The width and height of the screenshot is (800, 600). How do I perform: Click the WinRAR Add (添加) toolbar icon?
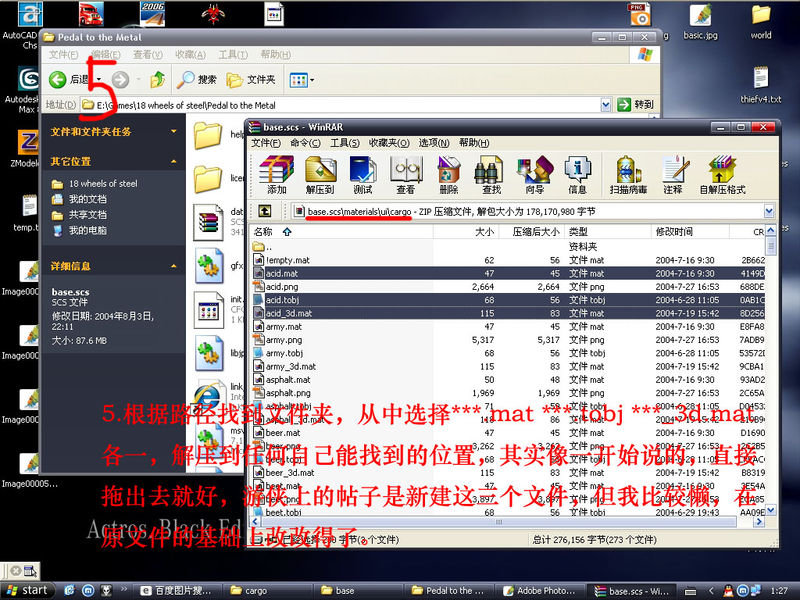276,176
